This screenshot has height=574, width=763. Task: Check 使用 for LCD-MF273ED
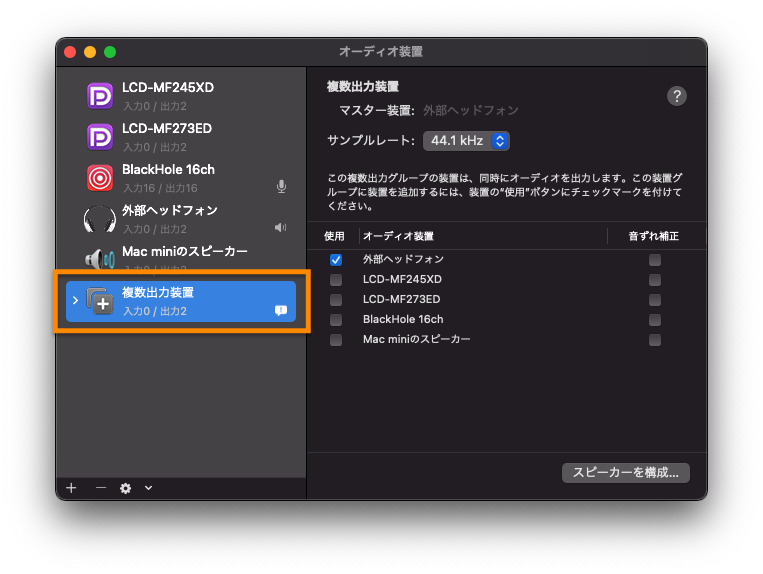click(x=336, y=300)
